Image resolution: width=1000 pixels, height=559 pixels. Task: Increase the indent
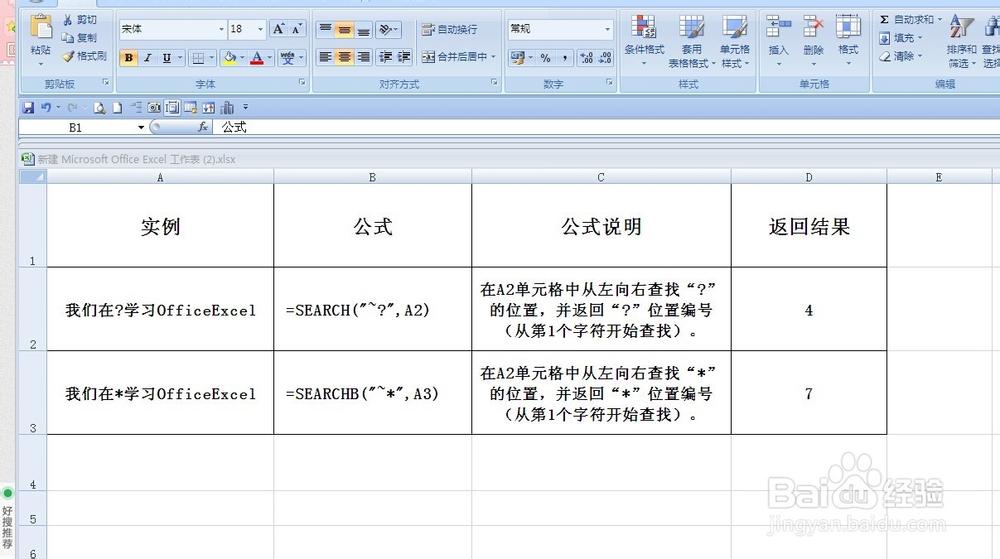click(x=404, y=57)
